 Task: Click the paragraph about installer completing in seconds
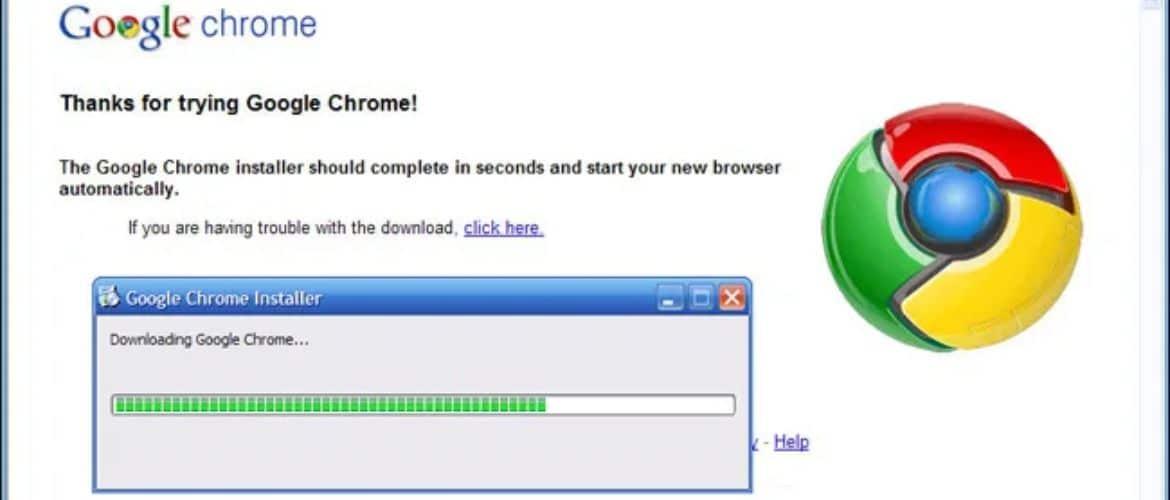pyautogui.click(x=419, y=178)
